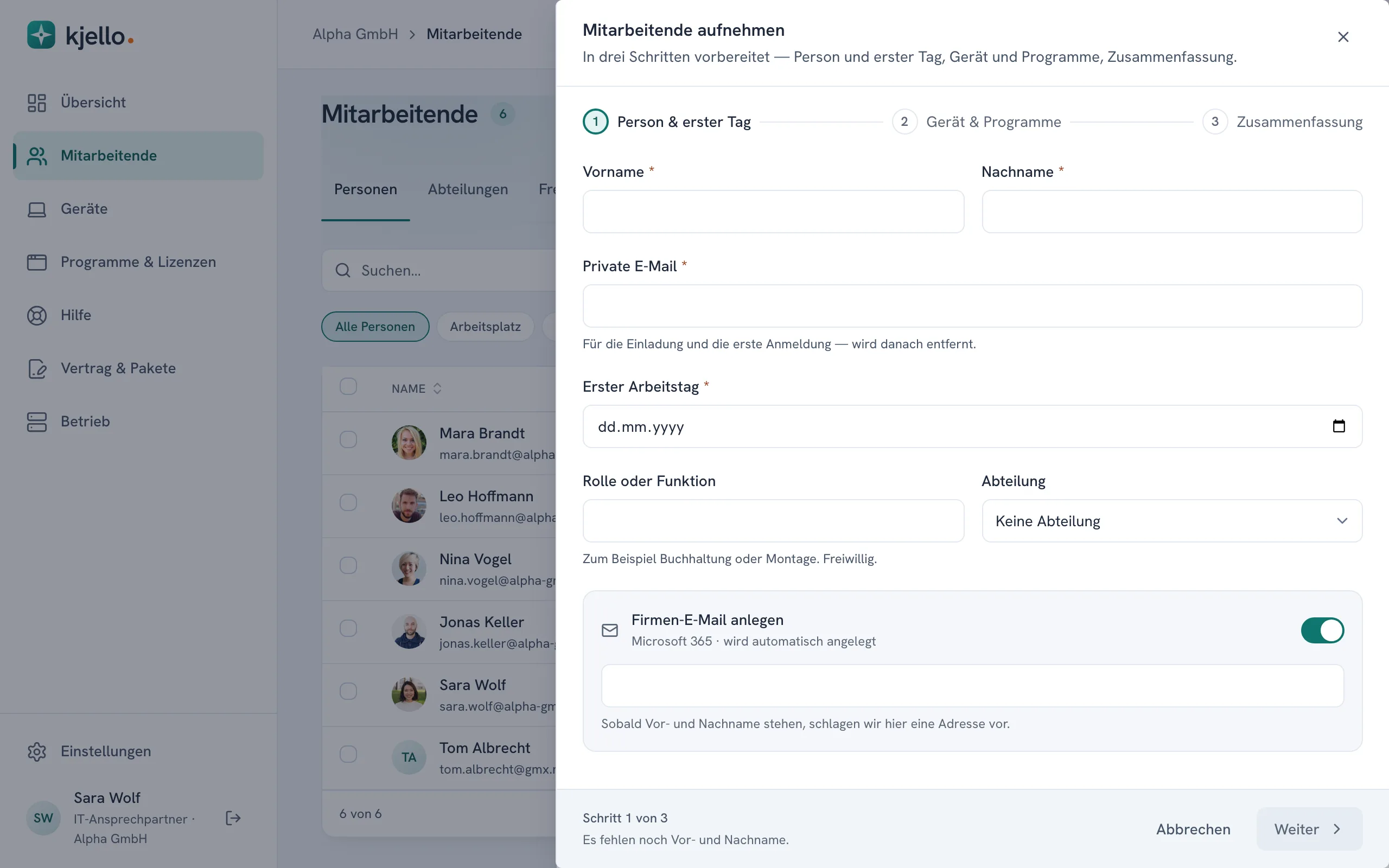Screen dimensions: 1389x868
Task: Focus the Vorname input field
Action: pyautogui.click(x=773, y=211)
